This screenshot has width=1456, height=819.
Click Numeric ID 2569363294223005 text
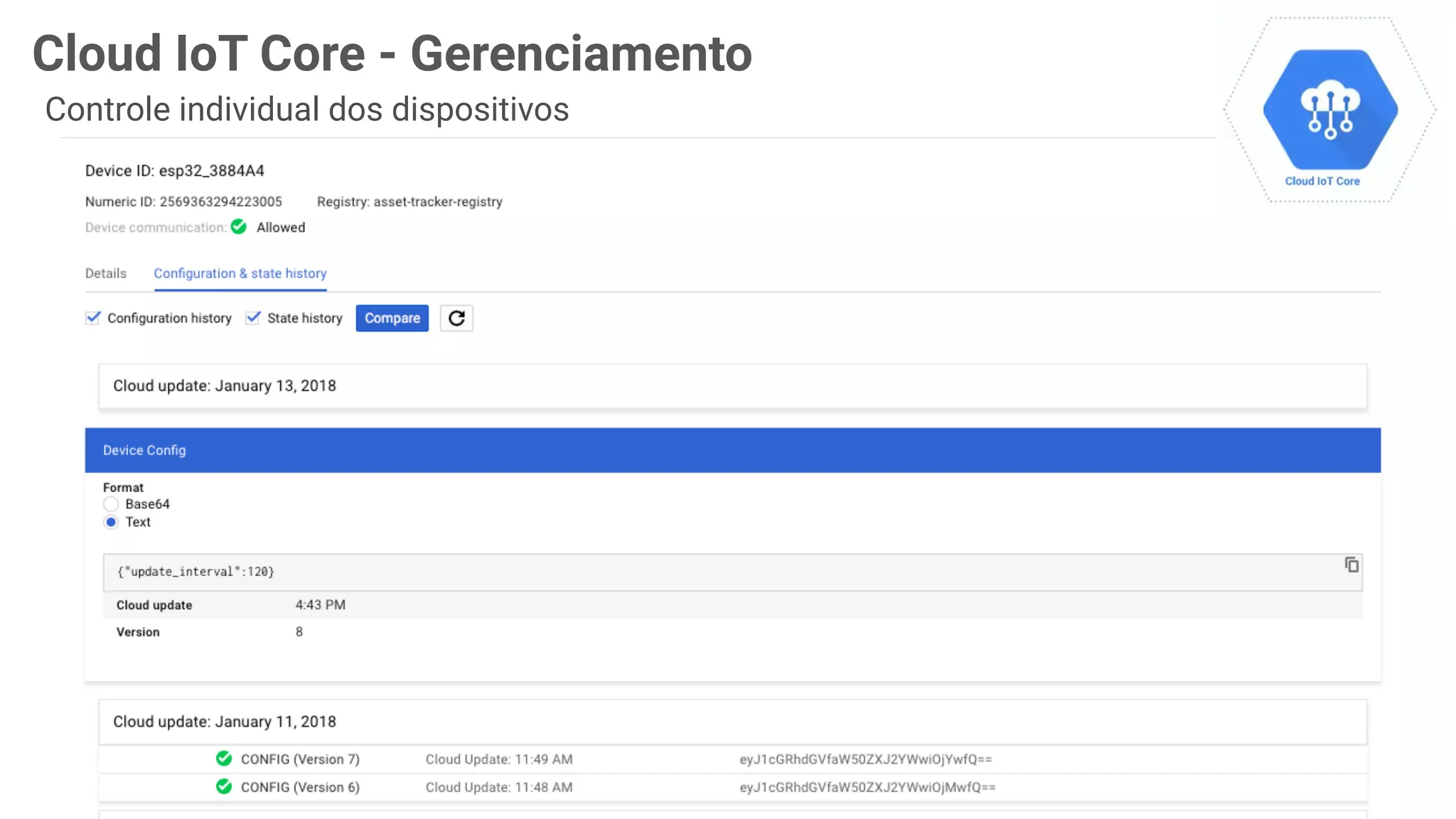[x=183, y=202]
